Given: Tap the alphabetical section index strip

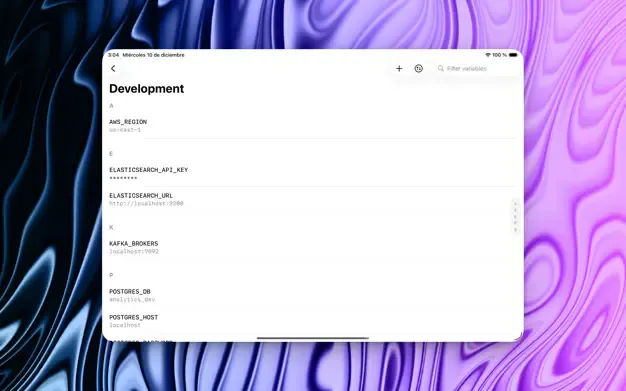Looking at the screenshot, I should pos(515,216).
